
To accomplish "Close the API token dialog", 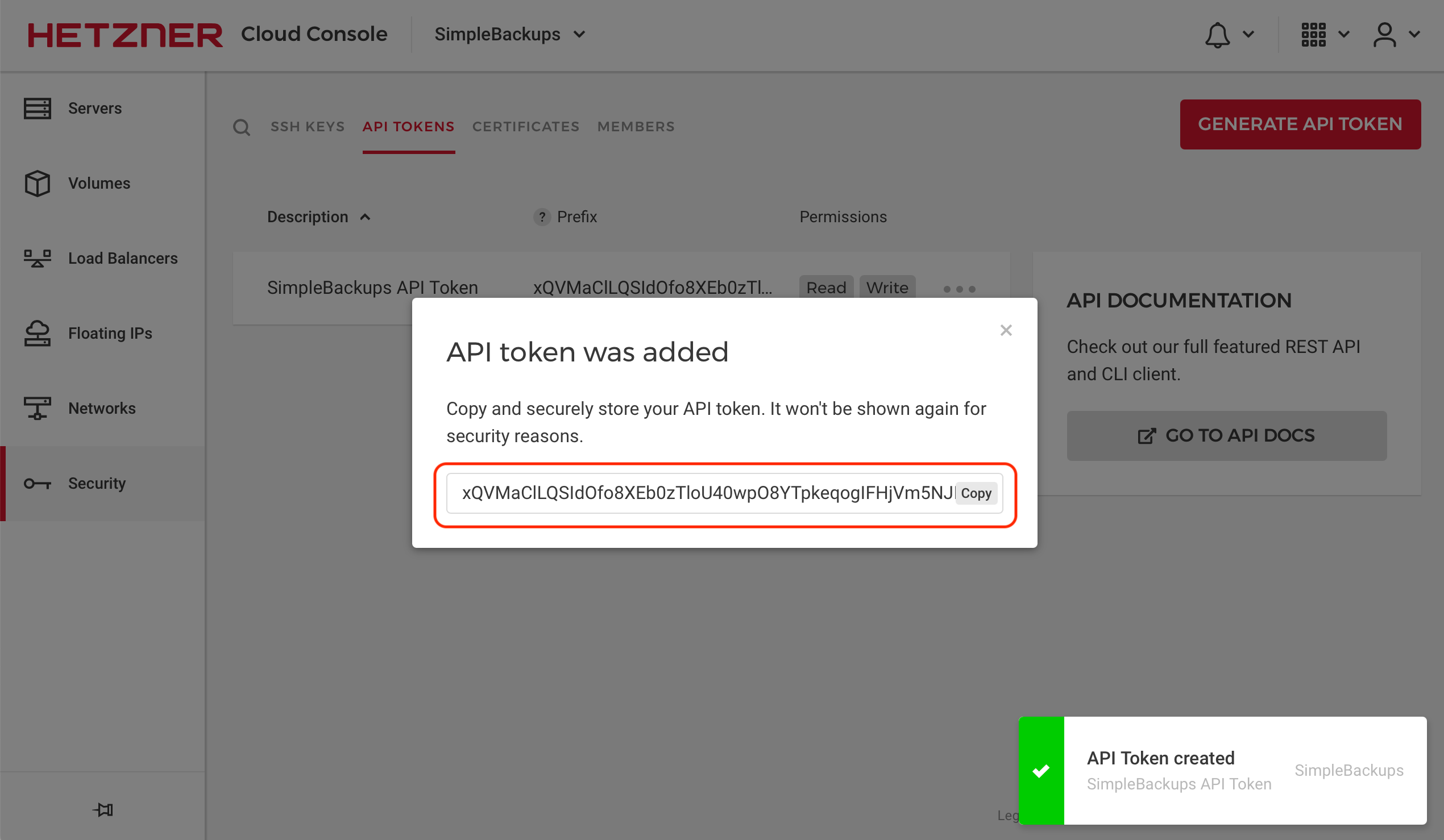I will [1006, 330].
